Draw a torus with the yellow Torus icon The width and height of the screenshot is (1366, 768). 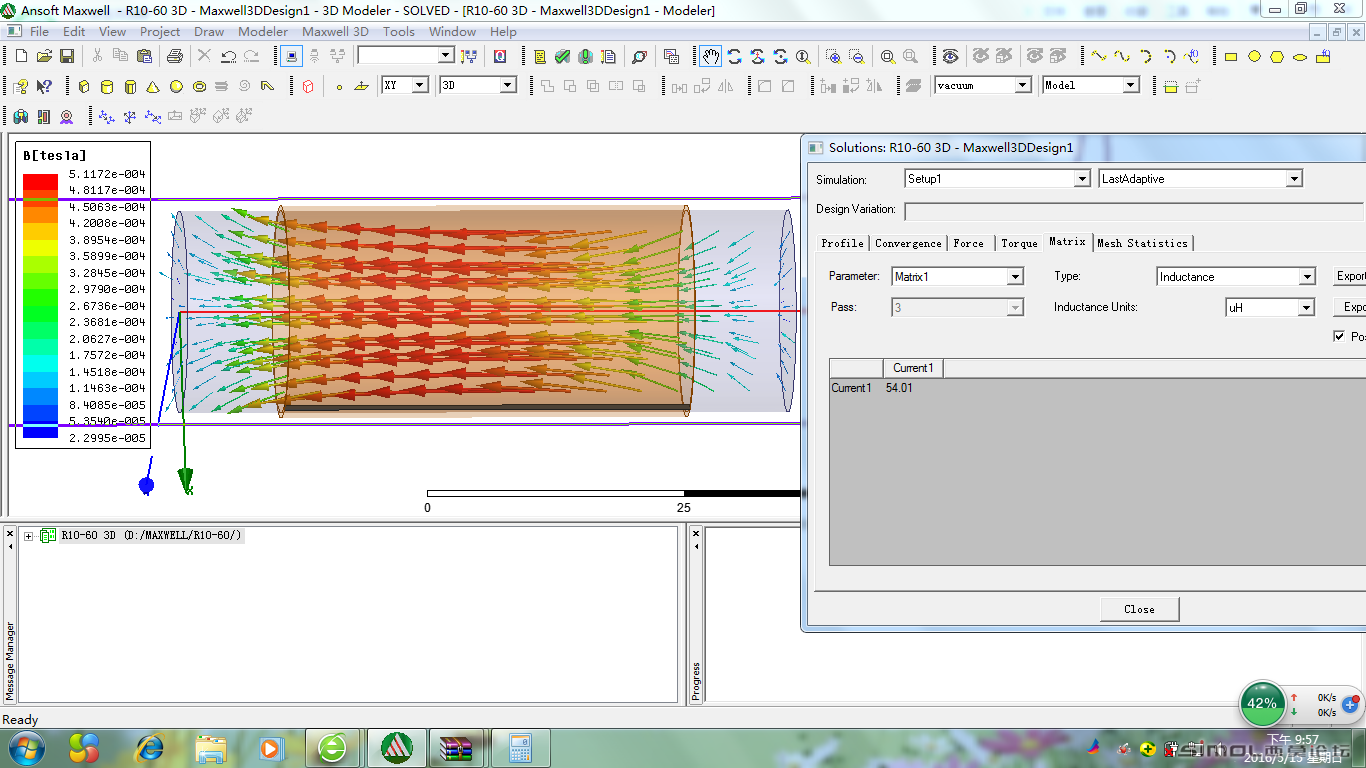(199, 86)
